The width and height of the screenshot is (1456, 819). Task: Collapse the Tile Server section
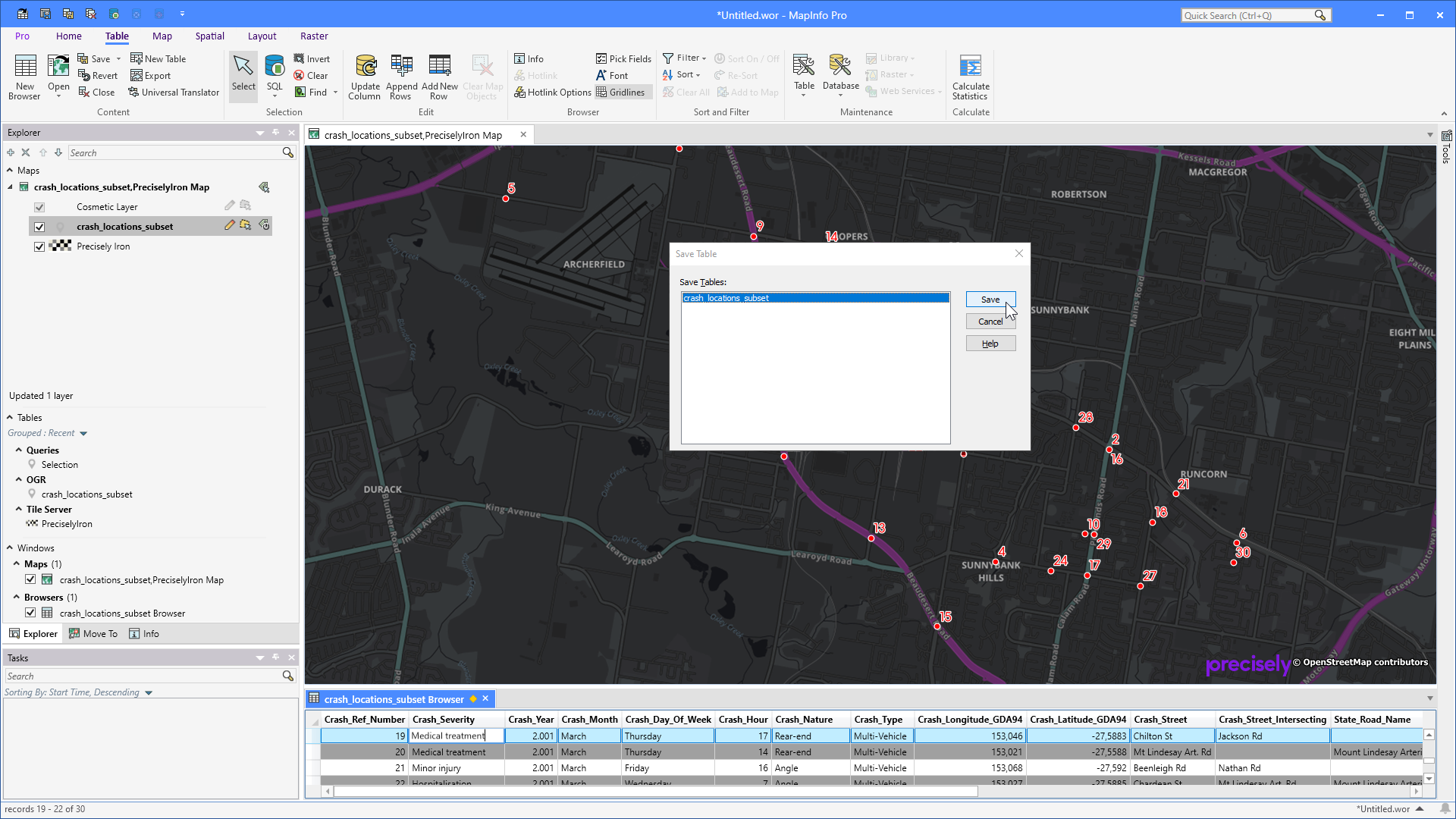pyautogui.click(x=20, y=509)
